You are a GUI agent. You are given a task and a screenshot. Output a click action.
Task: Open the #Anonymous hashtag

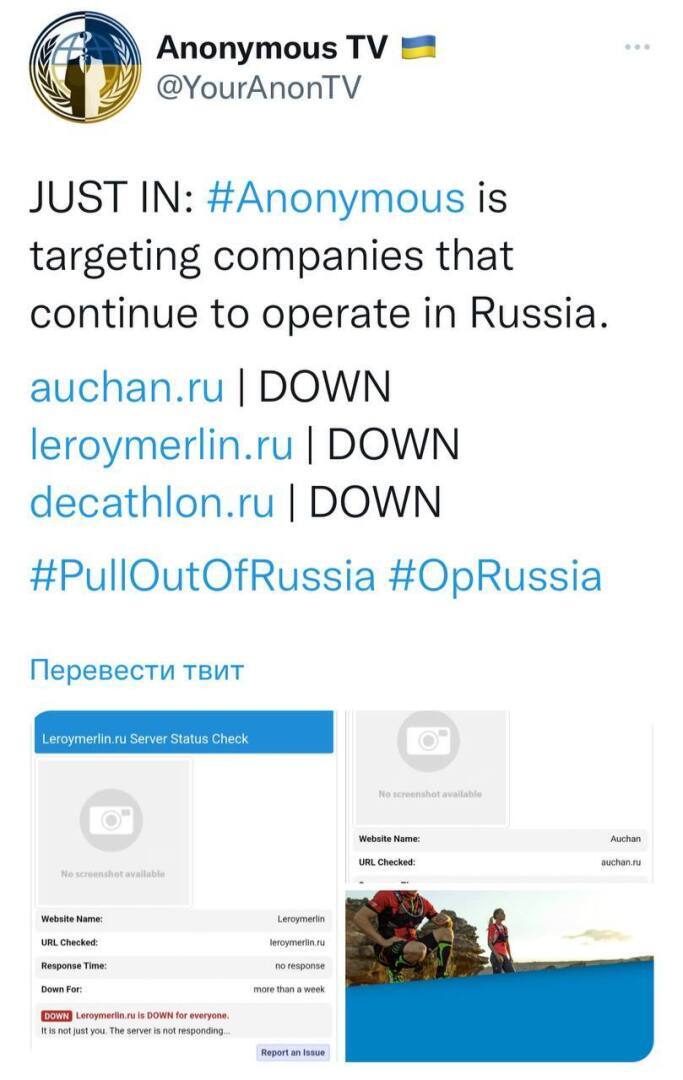click(x=336, y=196)
